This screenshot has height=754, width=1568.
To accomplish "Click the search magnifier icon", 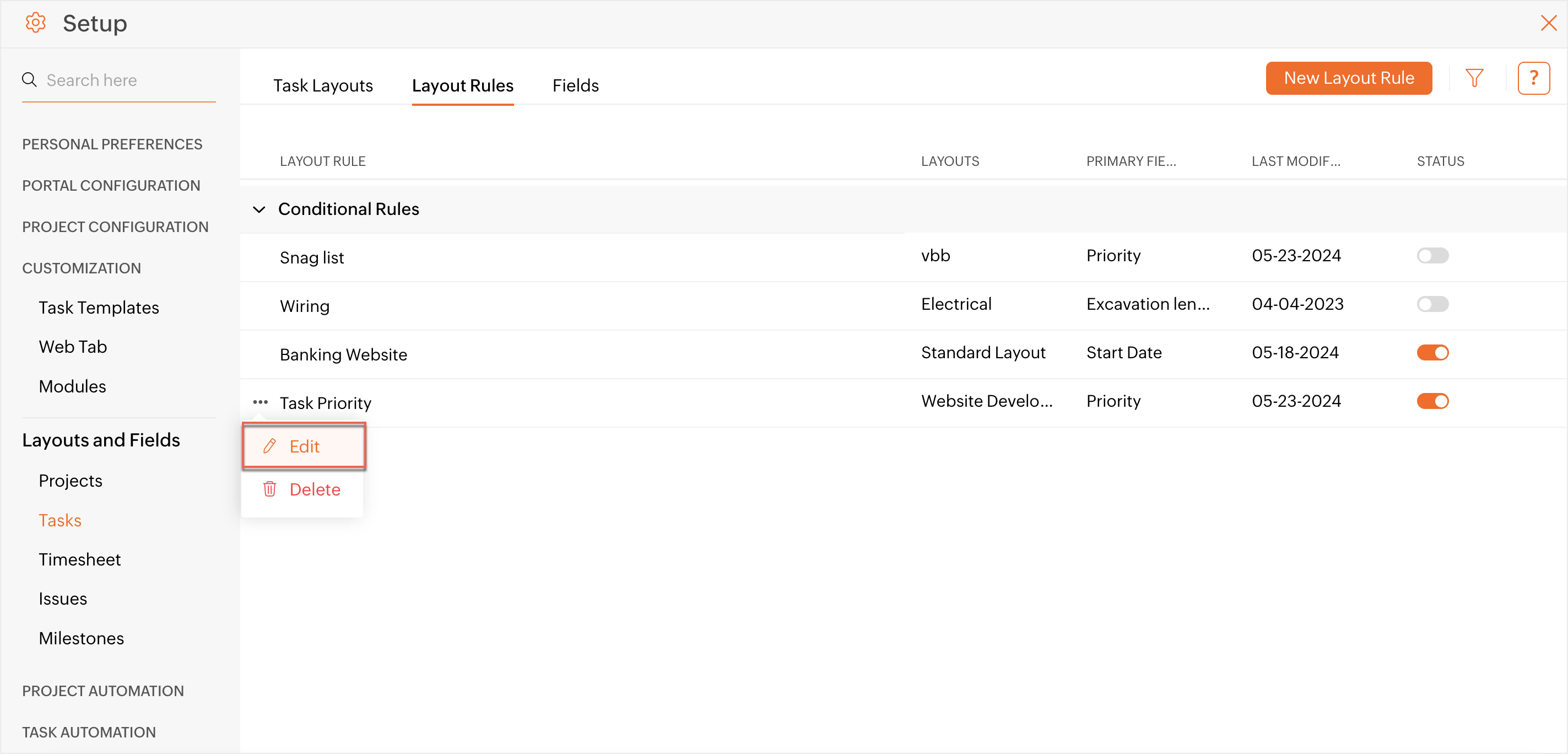I will (x=29, y=80).
